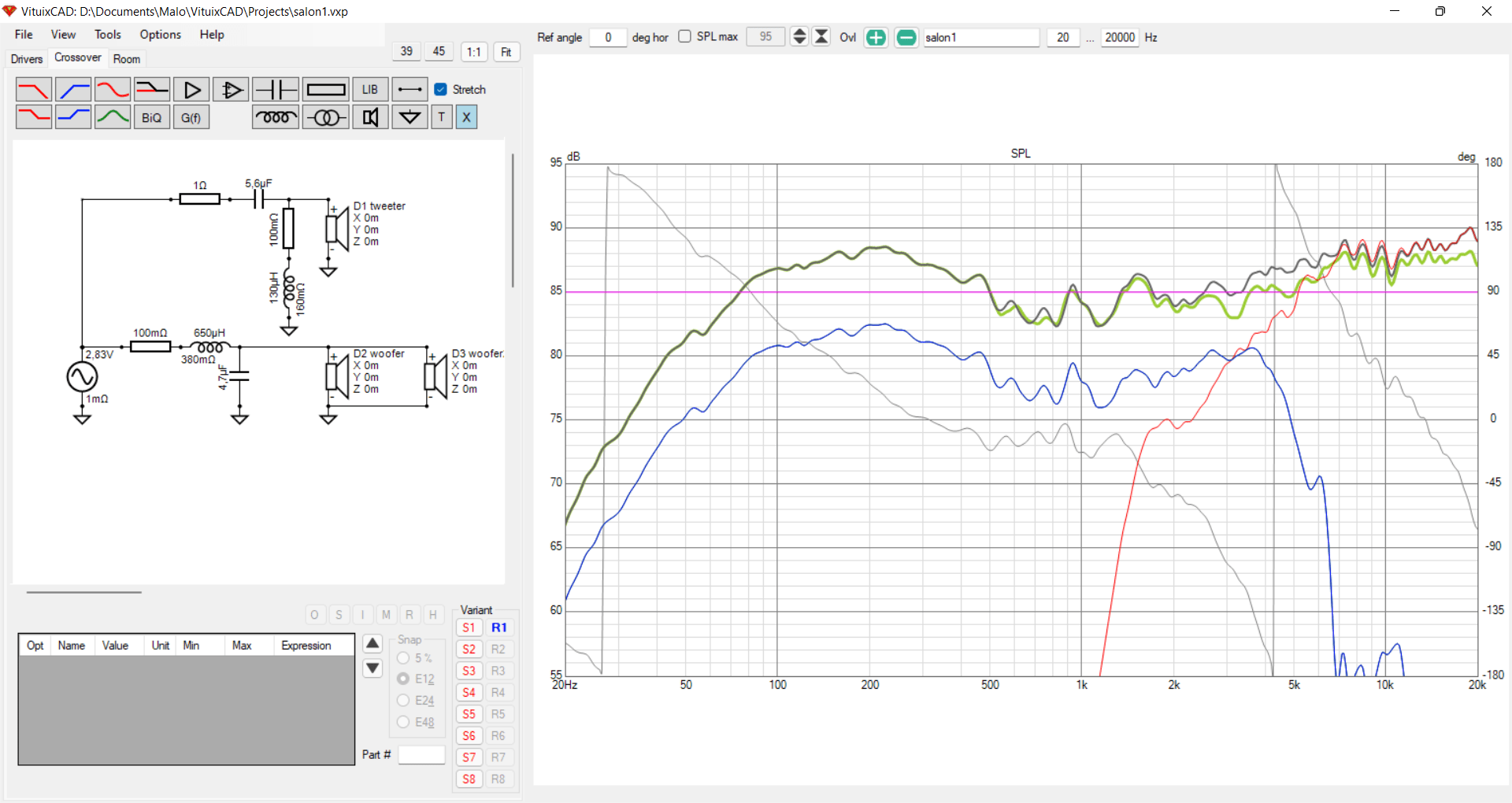Click the up arrow above parameter table
Screen dimensions: 1512x803
click(373, 644)
